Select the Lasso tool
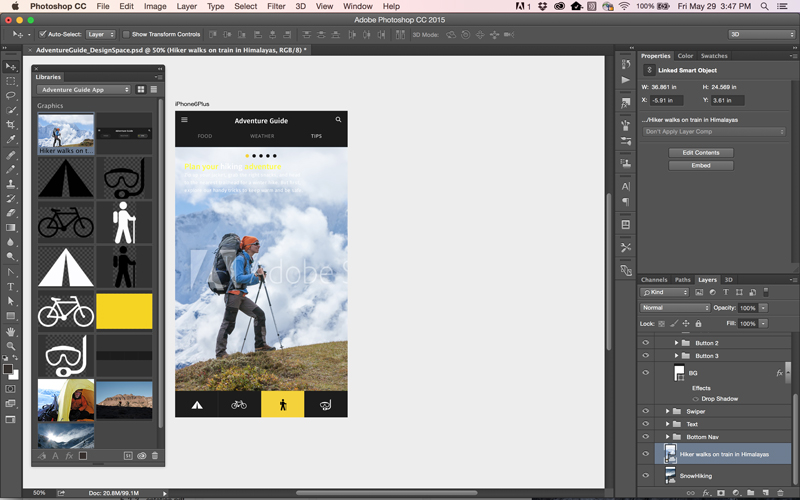The width and height of the screenshot is (800, 500). (x=11, y=96)
